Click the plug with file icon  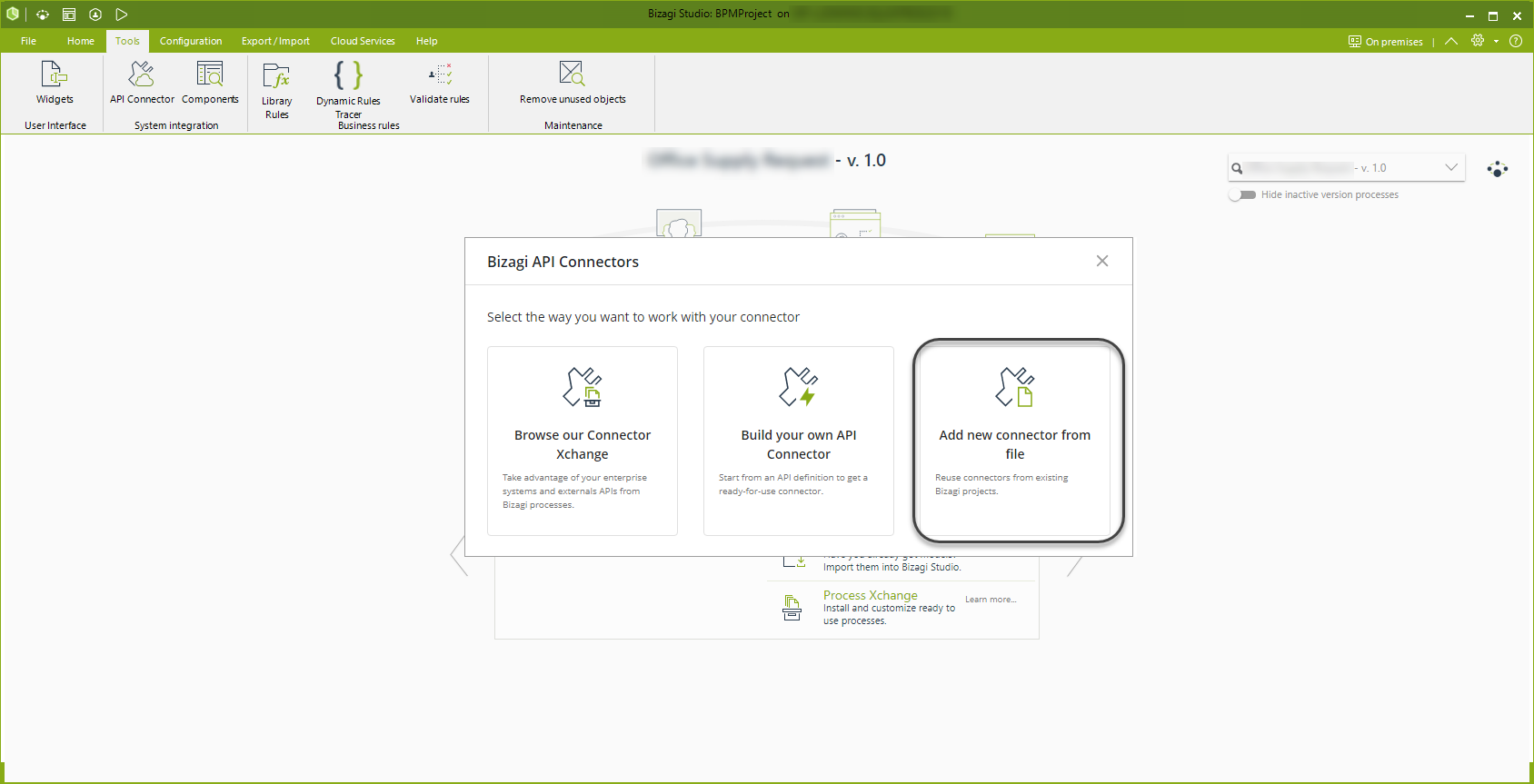tap(1014, 387)
